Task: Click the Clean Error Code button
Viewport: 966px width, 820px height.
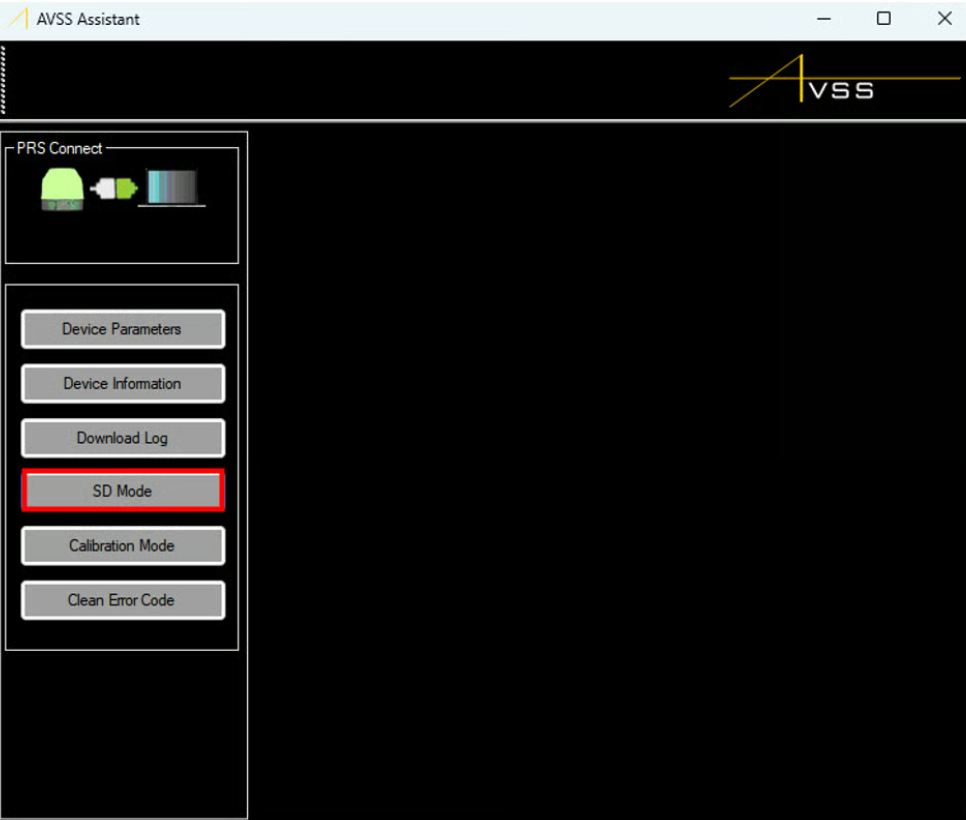Action: tap(123, 600)
